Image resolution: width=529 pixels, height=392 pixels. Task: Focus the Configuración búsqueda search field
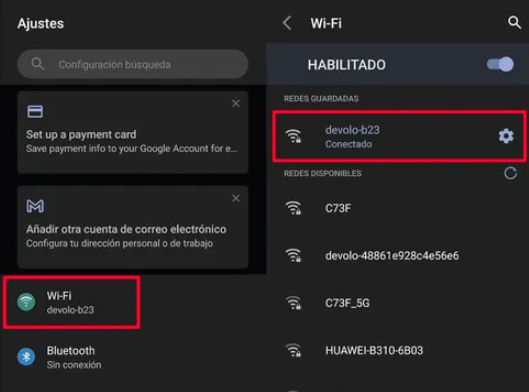pos(133,64)
